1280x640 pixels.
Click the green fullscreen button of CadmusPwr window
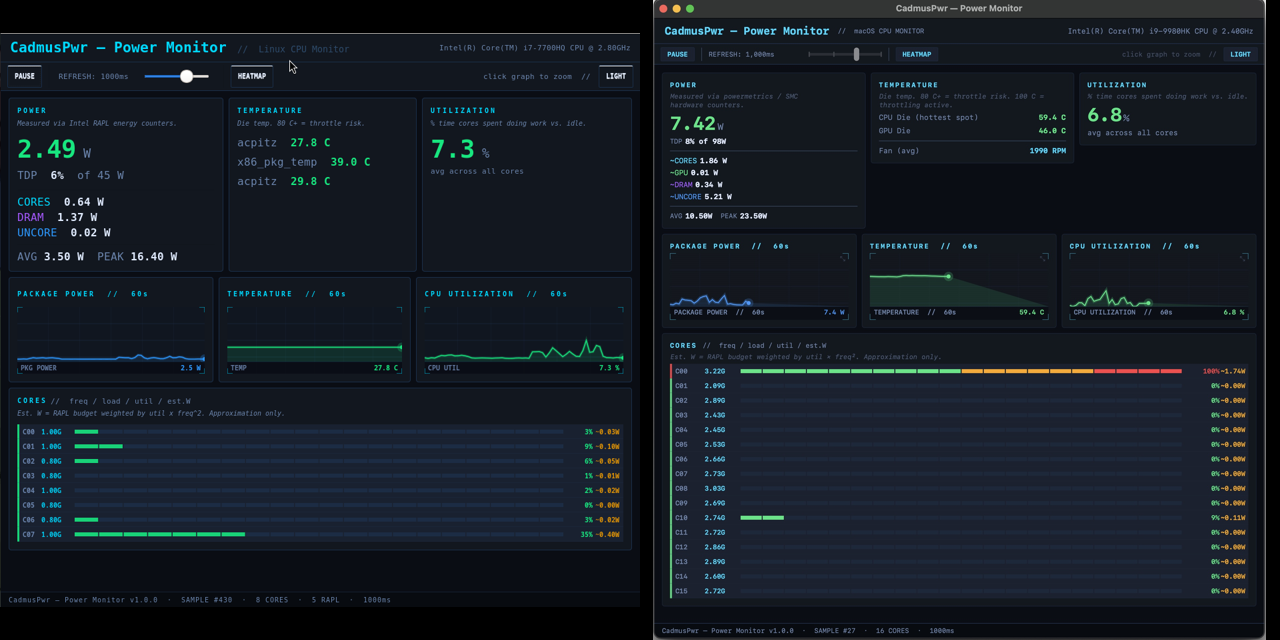point(690,8)
